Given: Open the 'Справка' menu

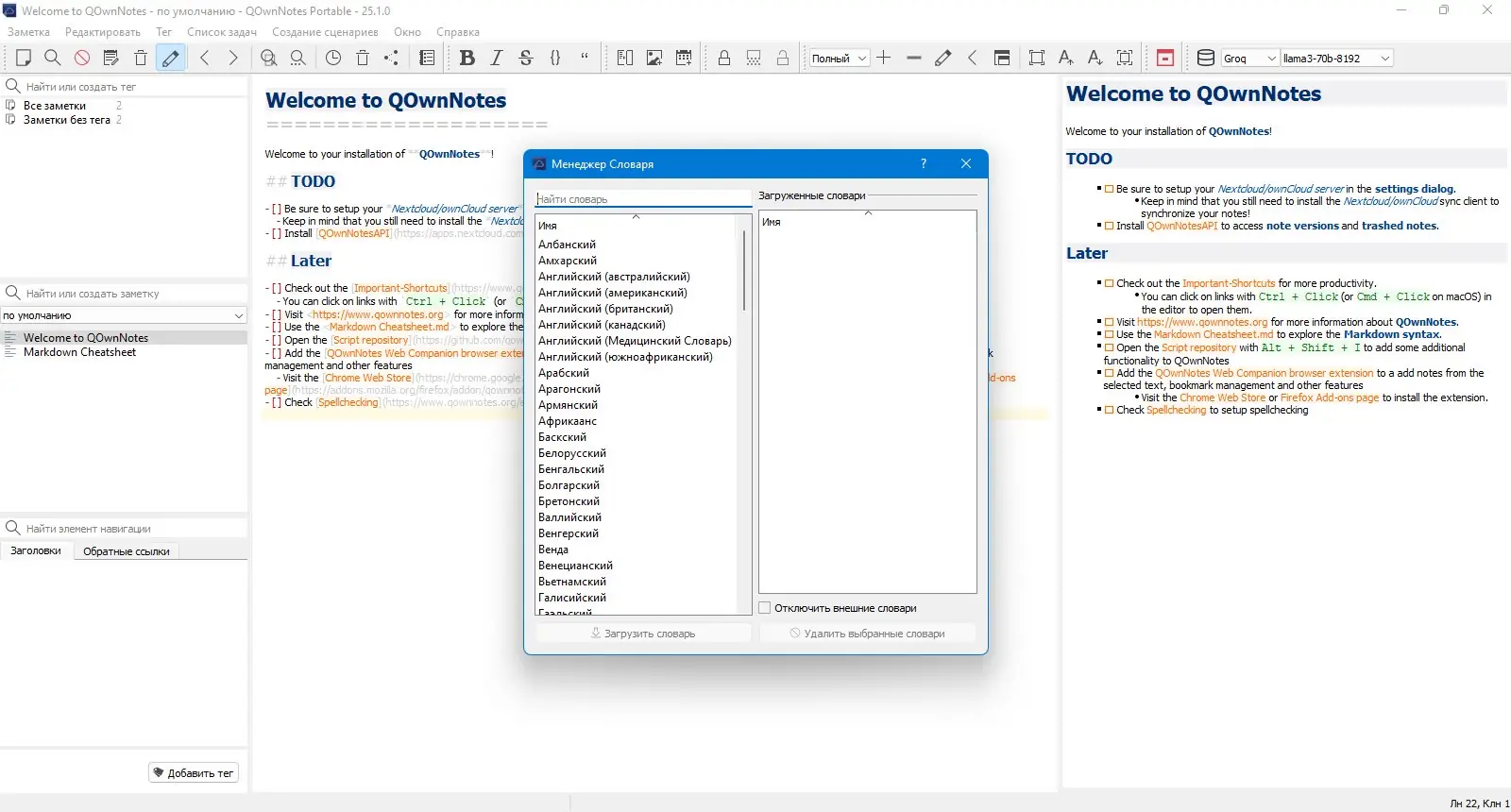Looking at the screenshot, I should tap(458, 32).
